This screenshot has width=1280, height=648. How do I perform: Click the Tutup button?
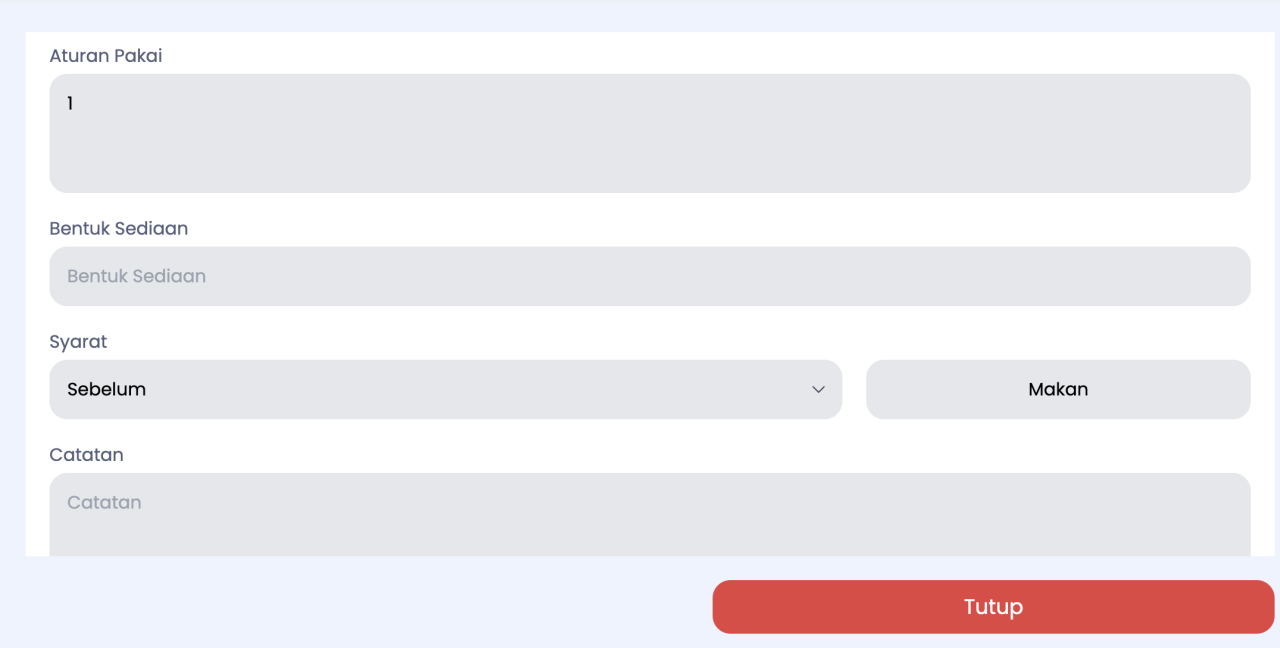click(993, 607)
